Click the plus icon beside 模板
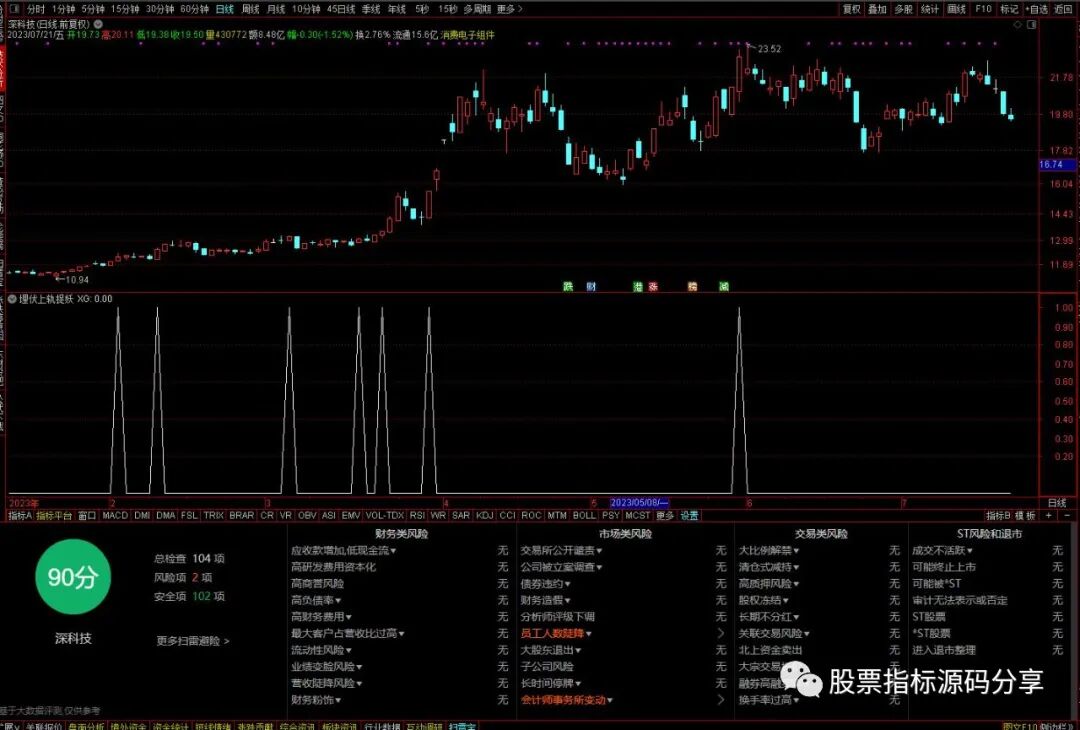This screenshot has height=730, width=1080. point(1048,515)
